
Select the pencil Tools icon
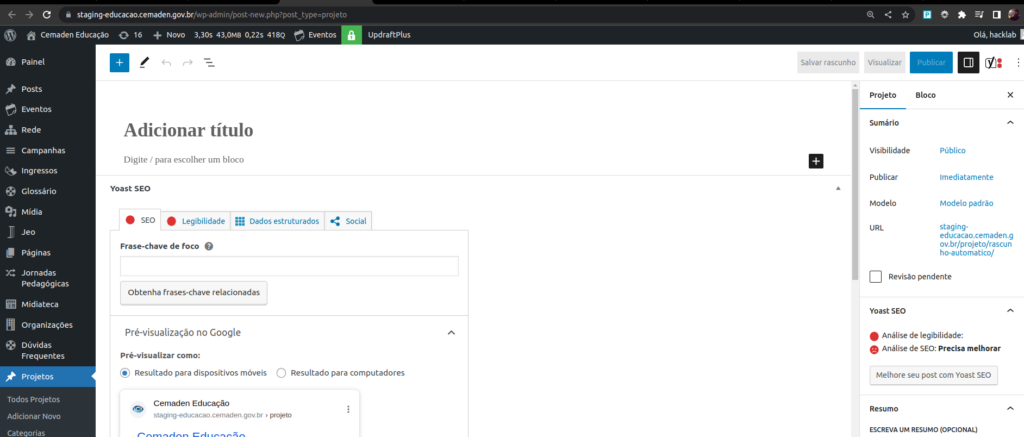[x=144, y=62]
